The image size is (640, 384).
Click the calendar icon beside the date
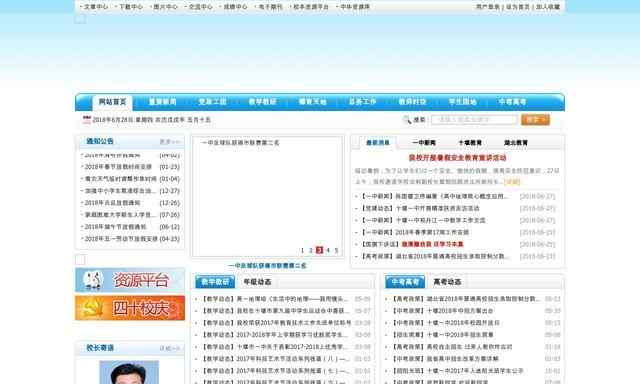pos(87,120)
